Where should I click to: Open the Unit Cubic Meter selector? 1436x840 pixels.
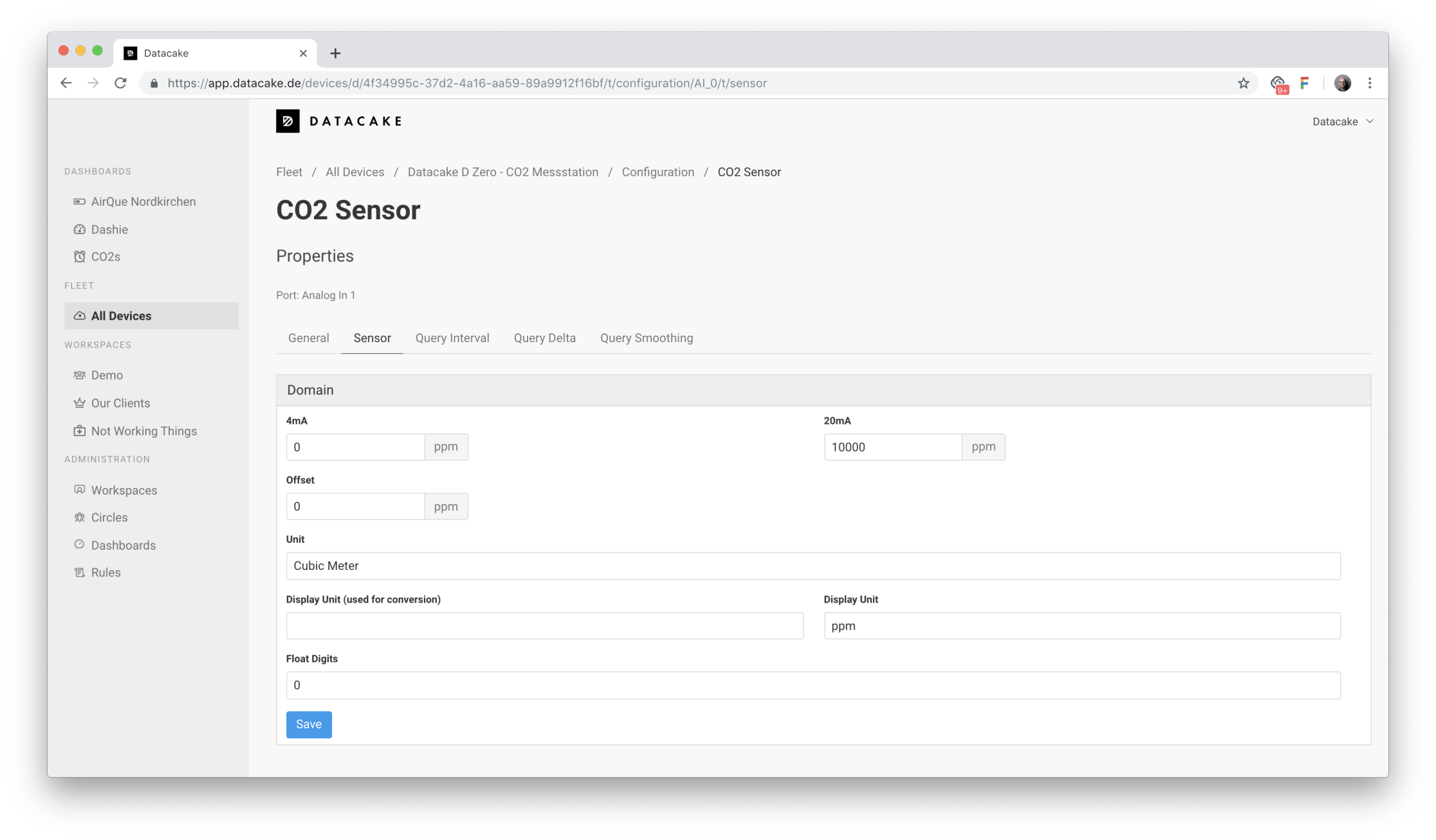[x=813, y=566]
